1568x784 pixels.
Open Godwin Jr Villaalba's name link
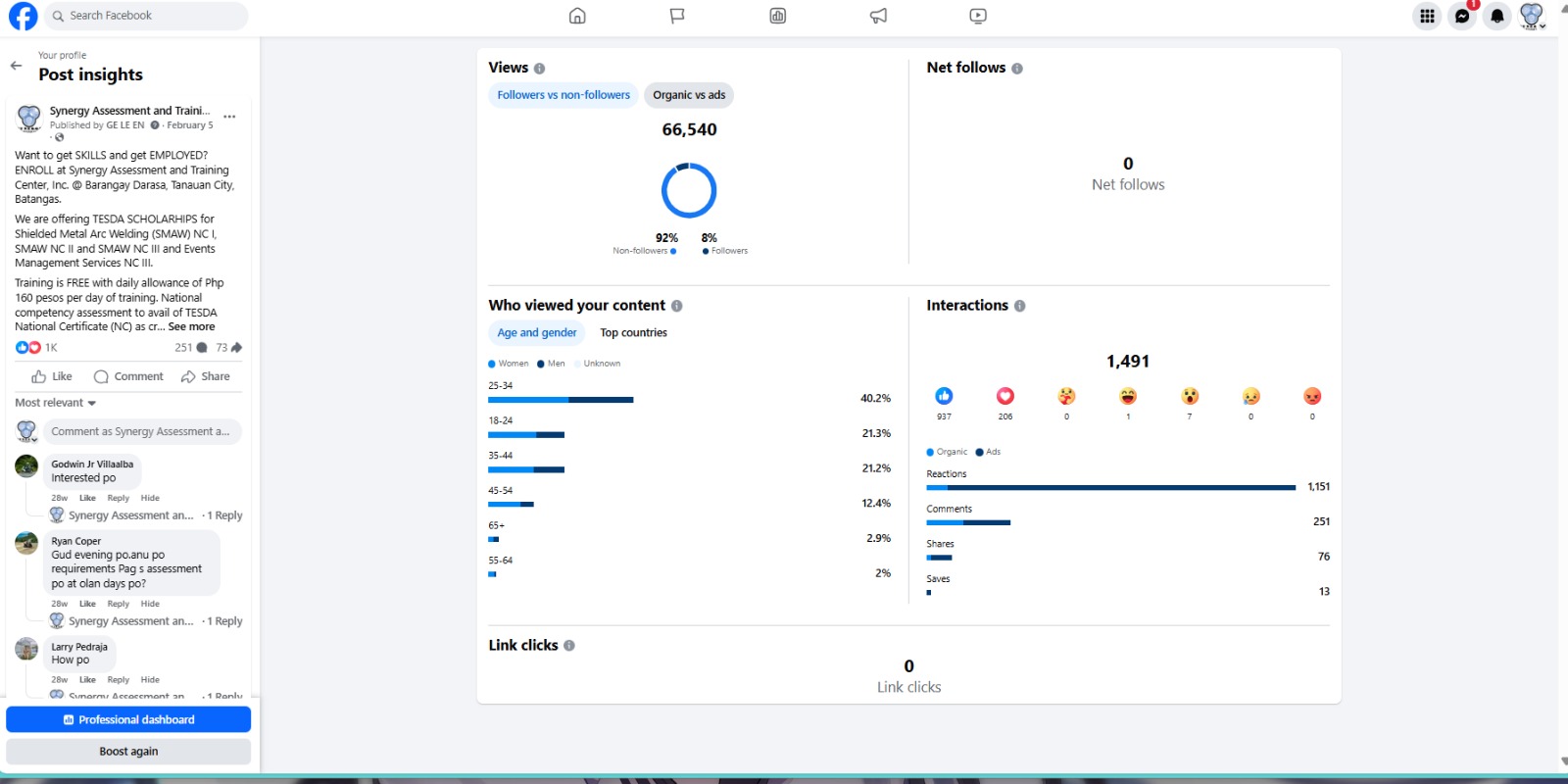click(92, 465)
